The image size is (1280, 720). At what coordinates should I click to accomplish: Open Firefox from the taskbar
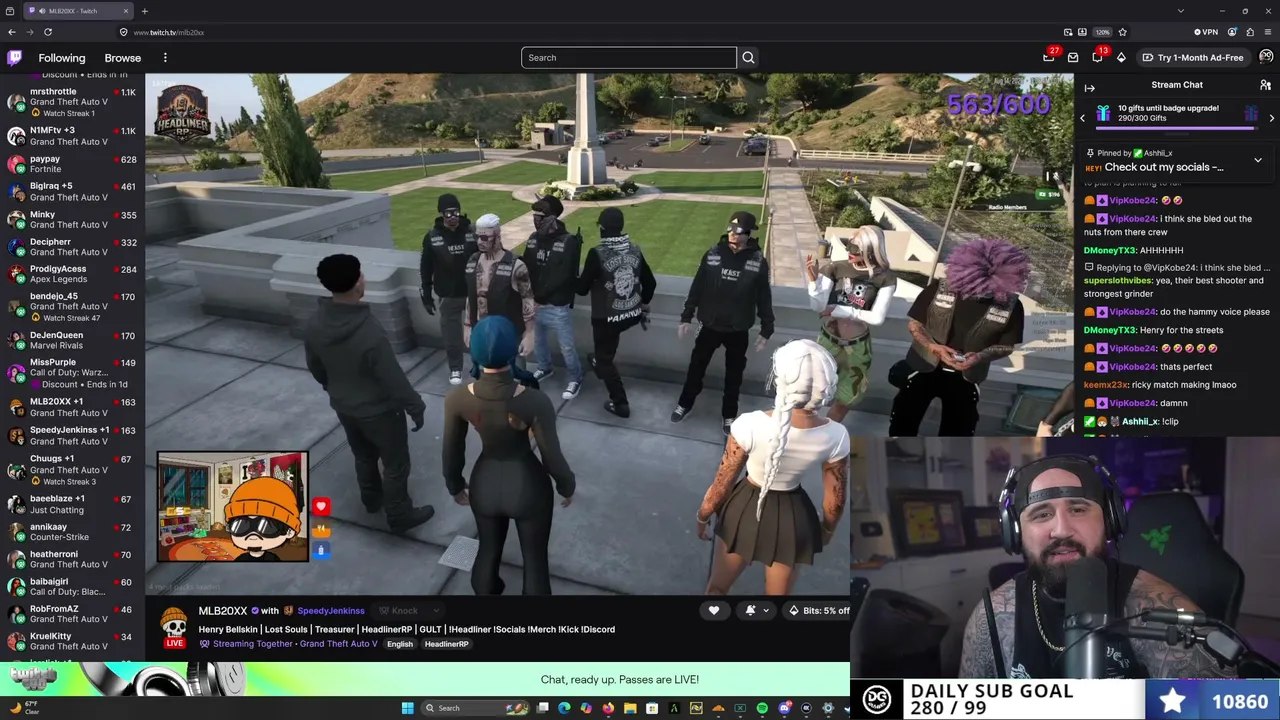coord(608,708)
